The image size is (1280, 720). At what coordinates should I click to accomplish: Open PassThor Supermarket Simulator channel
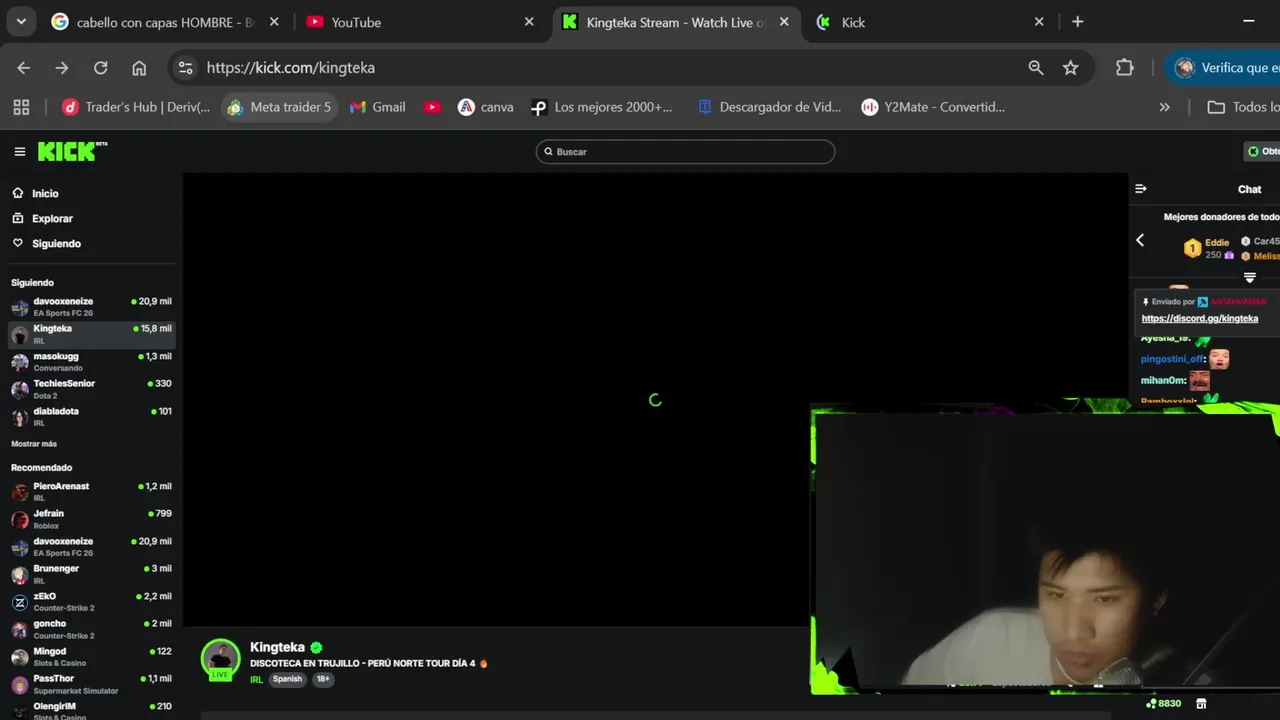91,684
